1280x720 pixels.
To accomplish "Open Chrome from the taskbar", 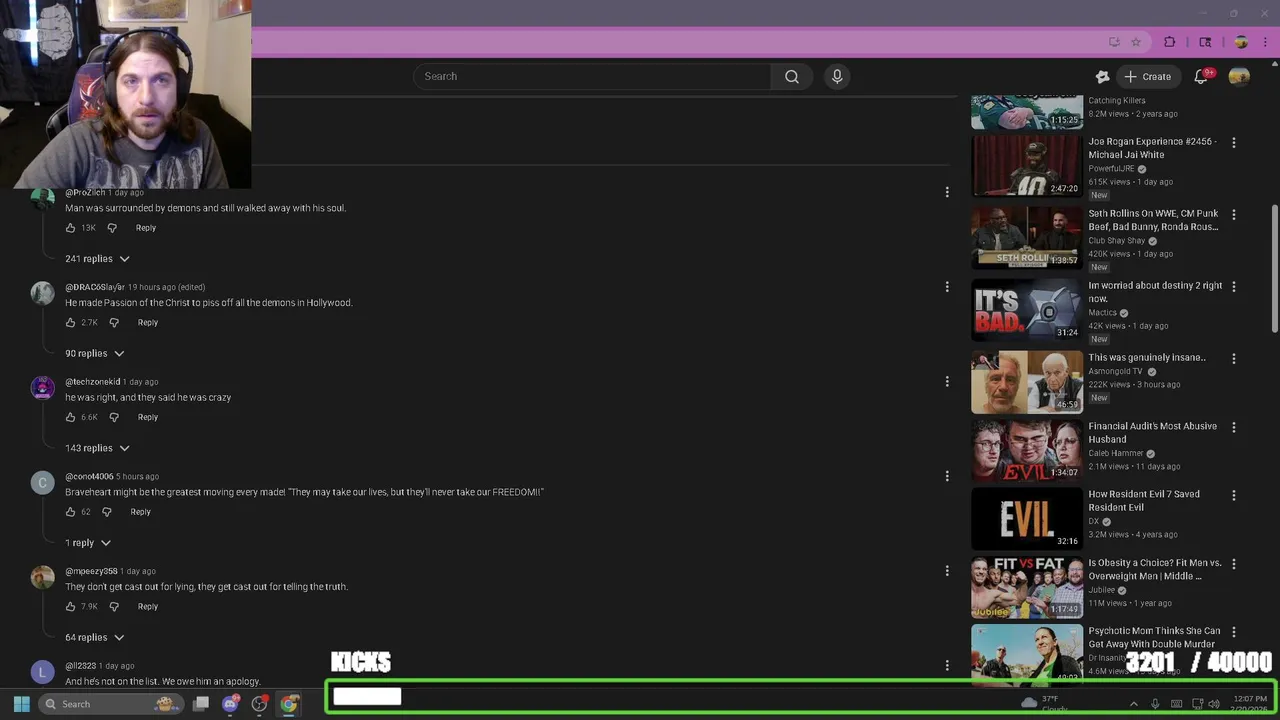I will 288,704.
